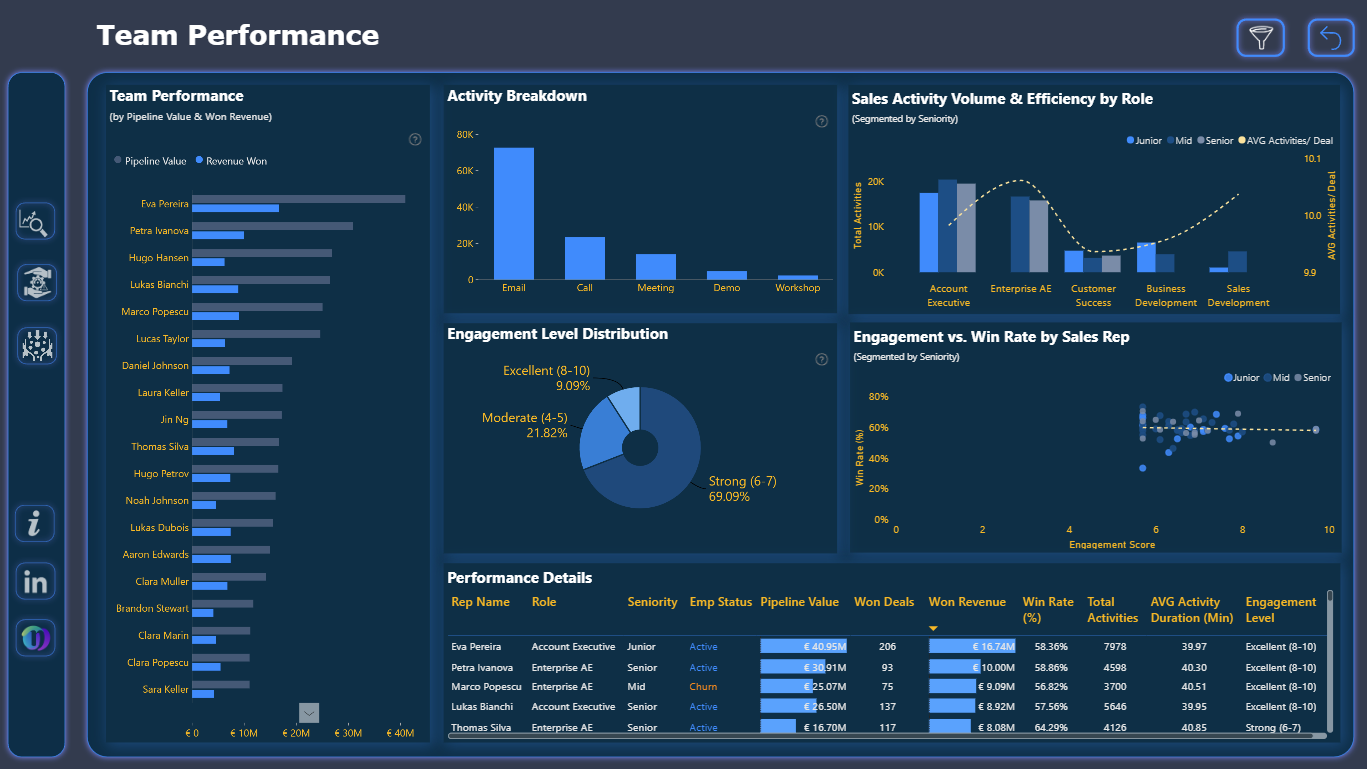Select Laura Keller label in bar chart
The height and width of the screenshot is (769, 1367).
pyautogui.click(x=163, y=393)
